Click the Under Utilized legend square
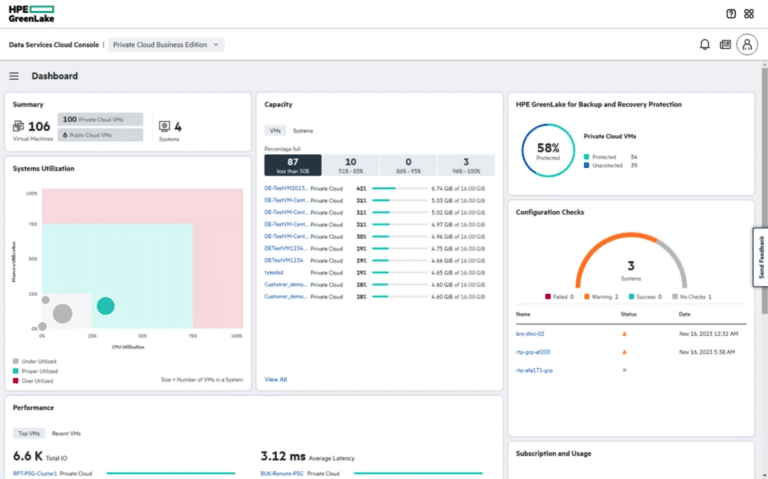Screen dimensions: 768x479 tap(16, 361)
